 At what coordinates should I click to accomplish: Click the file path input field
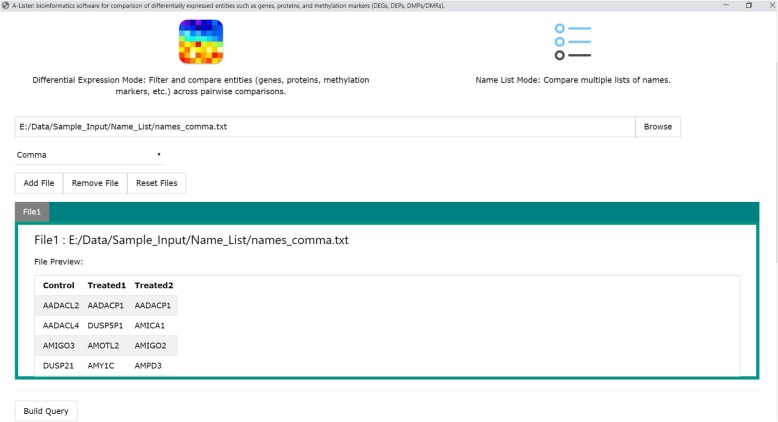[x=325, y=127]
